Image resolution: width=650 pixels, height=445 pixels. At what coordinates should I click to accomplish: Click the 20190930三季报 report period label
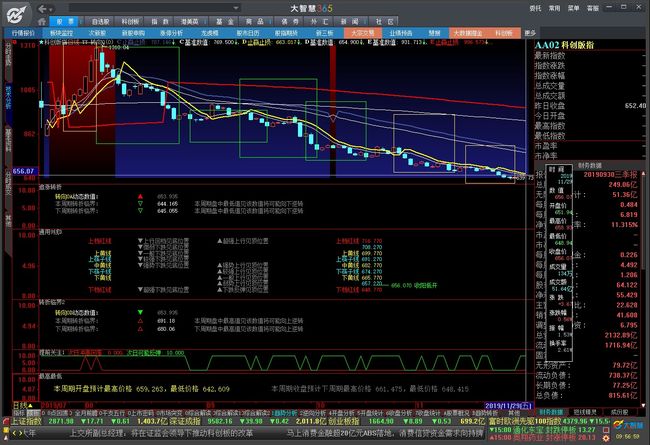coord(610,175)
